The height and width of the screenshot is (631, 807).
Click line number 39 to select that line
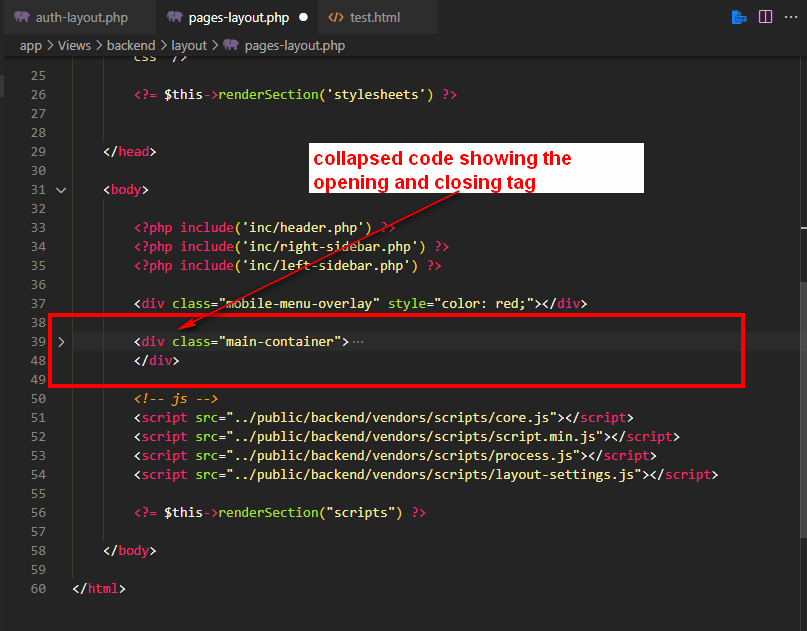click(x=37, y=341)
